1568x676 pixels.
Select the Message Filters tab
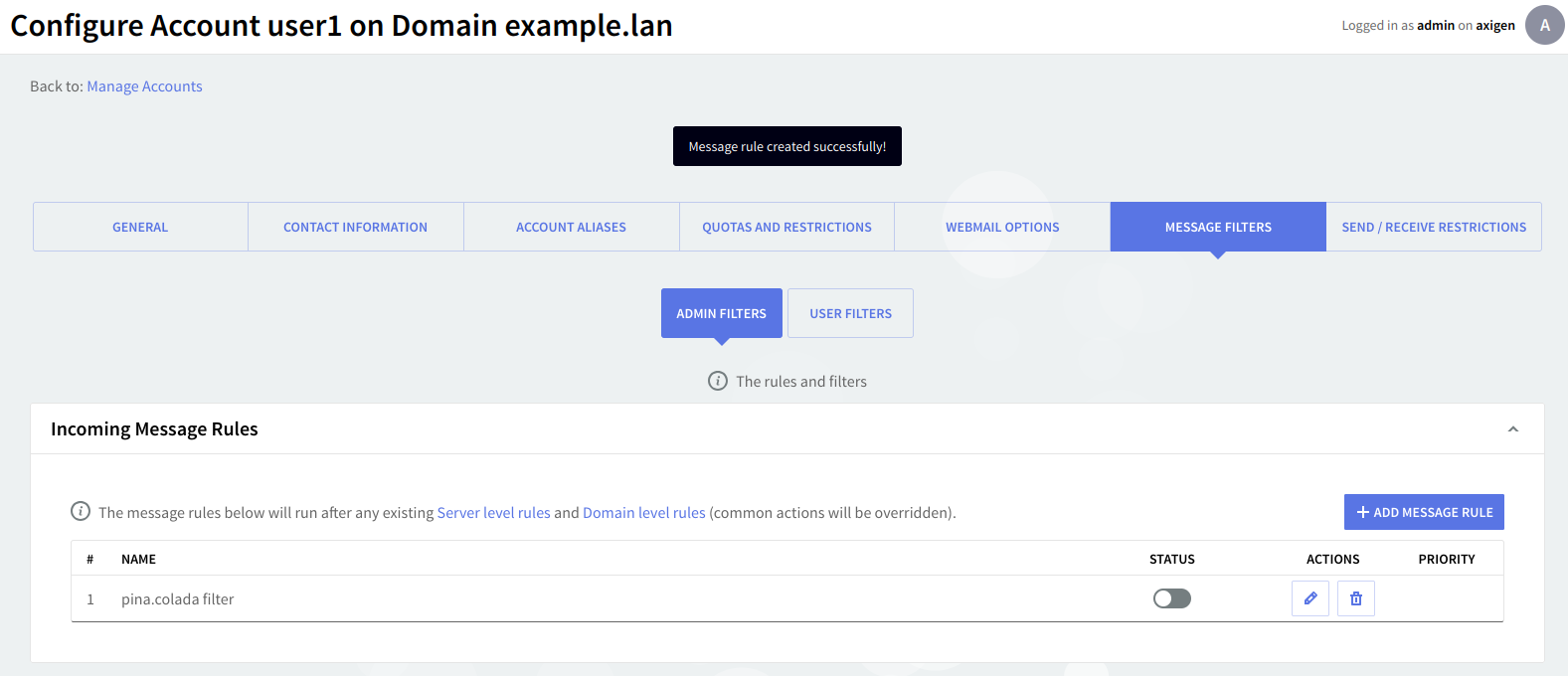[x=1218, y=227]
